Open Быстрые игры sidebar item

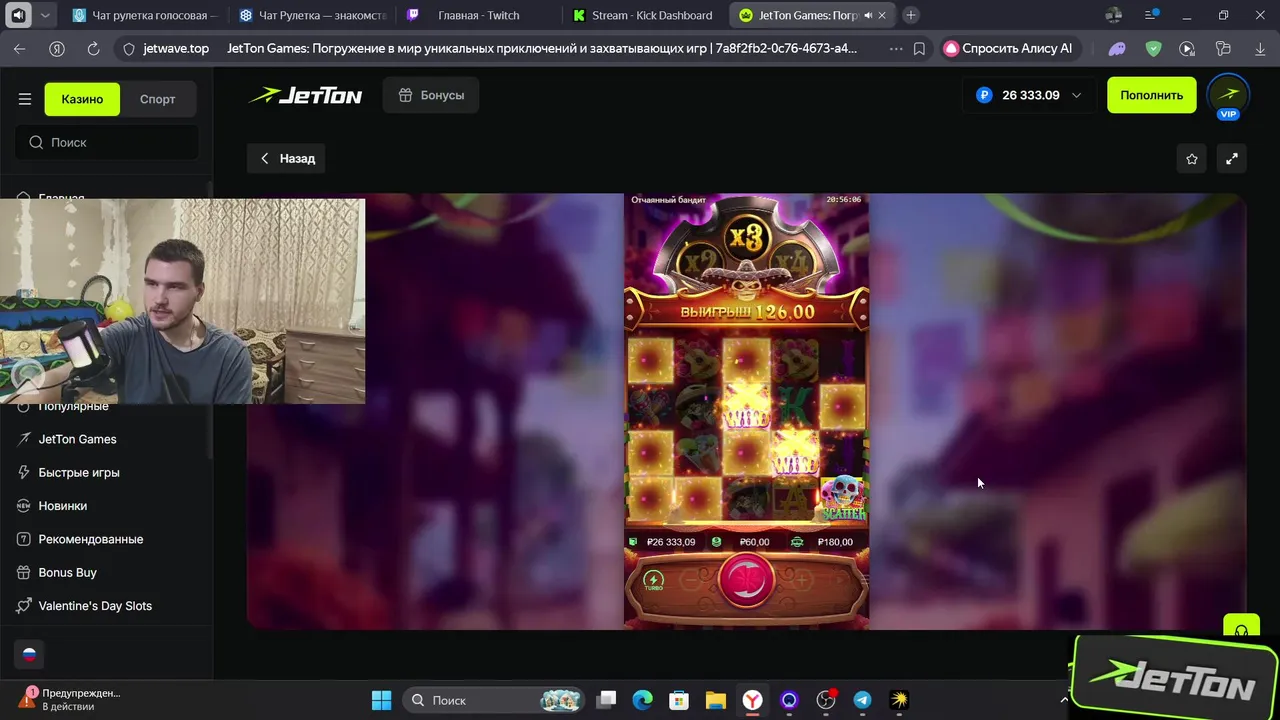pyautogui.click(x=79, y=472)
